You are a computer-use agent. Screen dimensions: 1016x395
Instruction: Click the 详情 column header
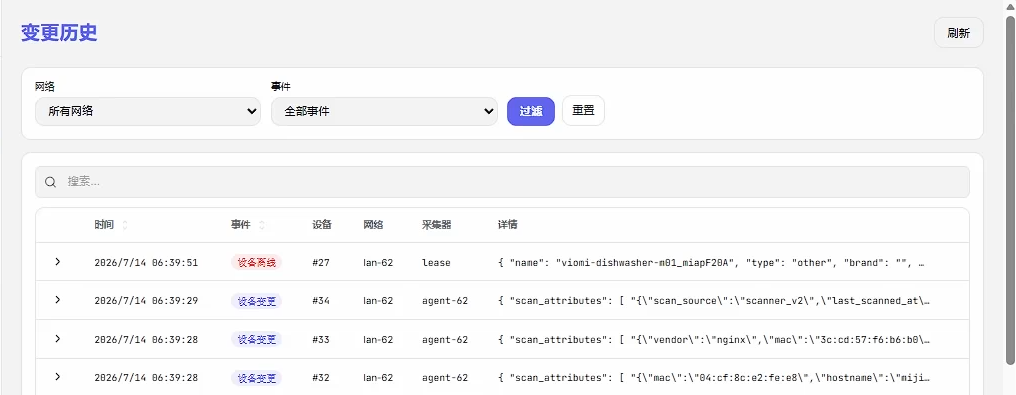click(x=507, y=225)
